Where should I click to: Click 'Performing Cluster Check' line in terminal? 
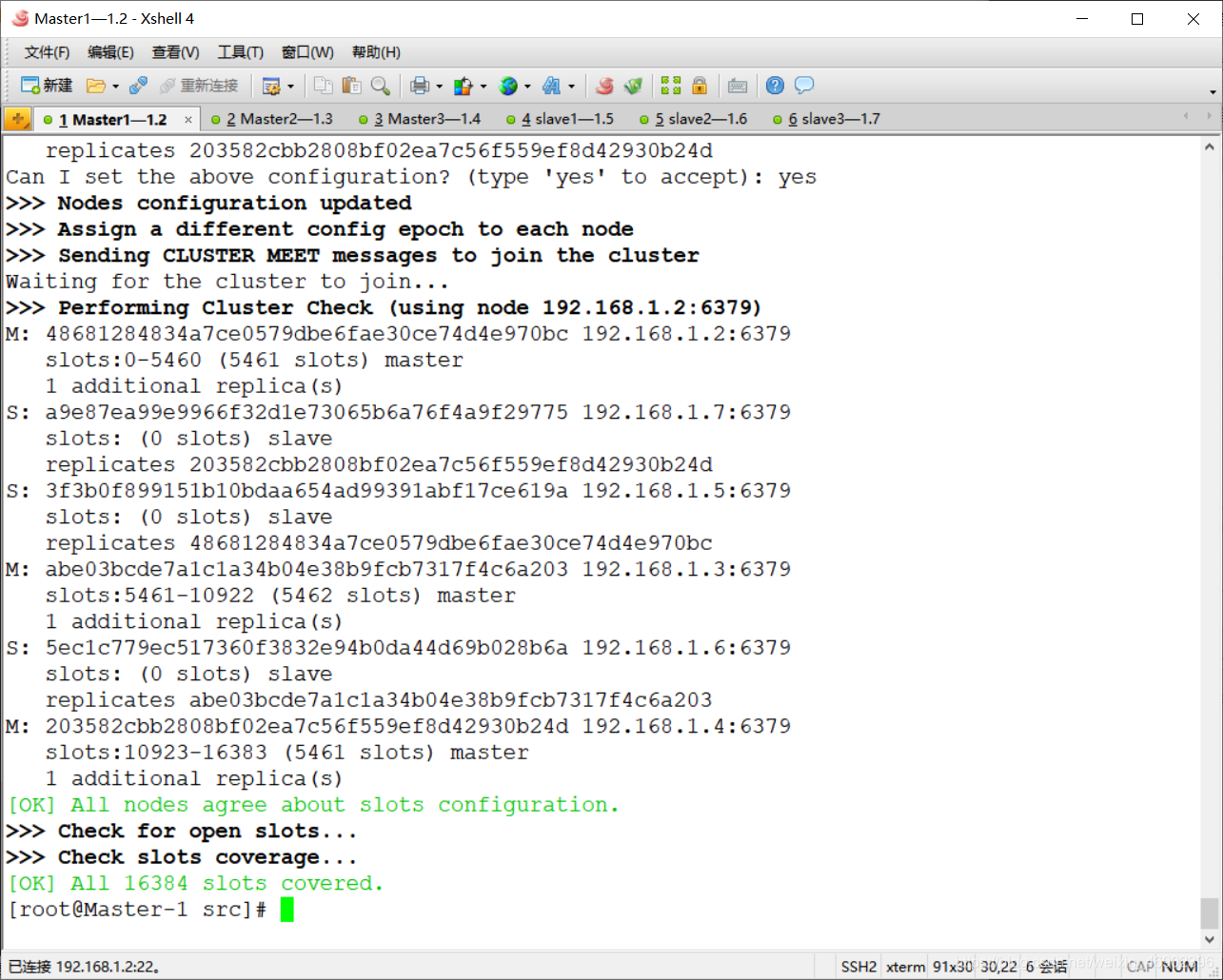pos(384,308)
